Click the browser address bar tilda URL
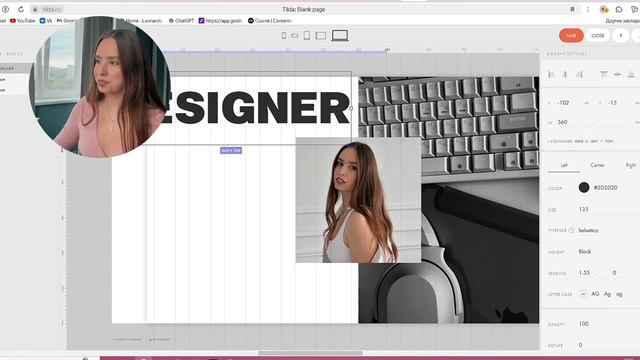640x360 pixels. [52, 9]
